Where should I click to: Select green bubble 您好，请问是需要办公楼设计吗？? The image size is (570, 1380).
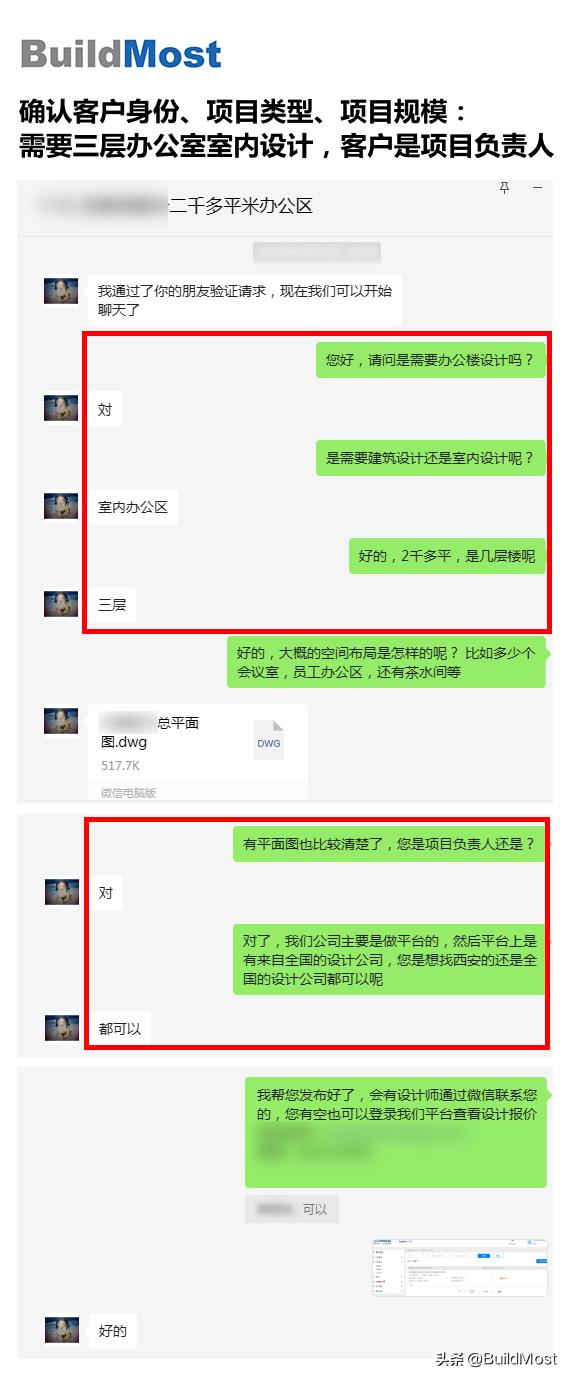coord(431,360)
